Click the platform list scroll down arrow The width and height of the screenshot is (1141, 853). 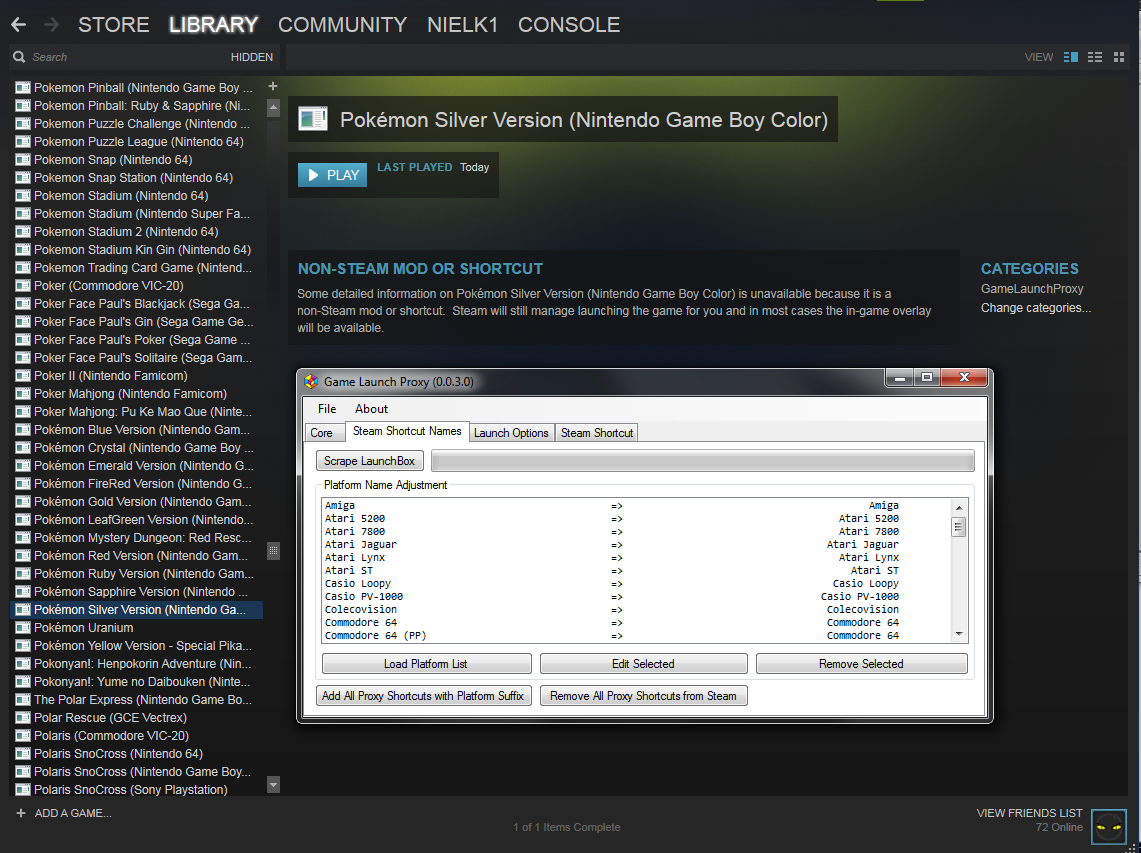point(959,634)
